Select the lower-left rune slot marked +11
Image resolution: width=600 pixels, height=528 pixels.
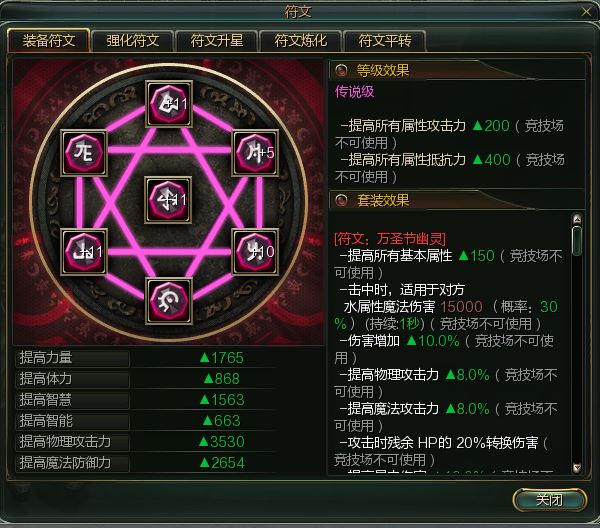[84, 251]
